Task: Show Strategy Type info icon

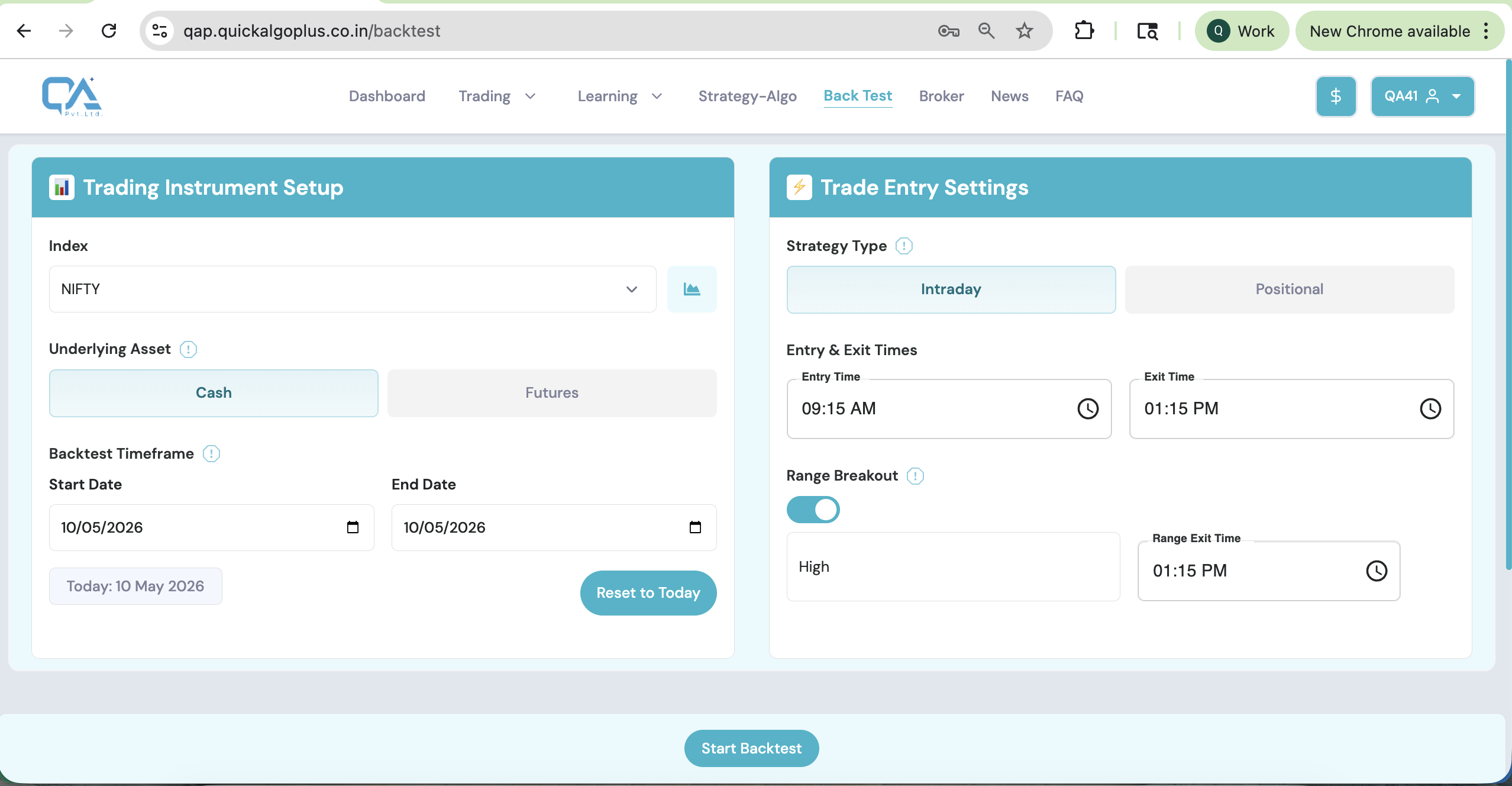Action: 904,246
